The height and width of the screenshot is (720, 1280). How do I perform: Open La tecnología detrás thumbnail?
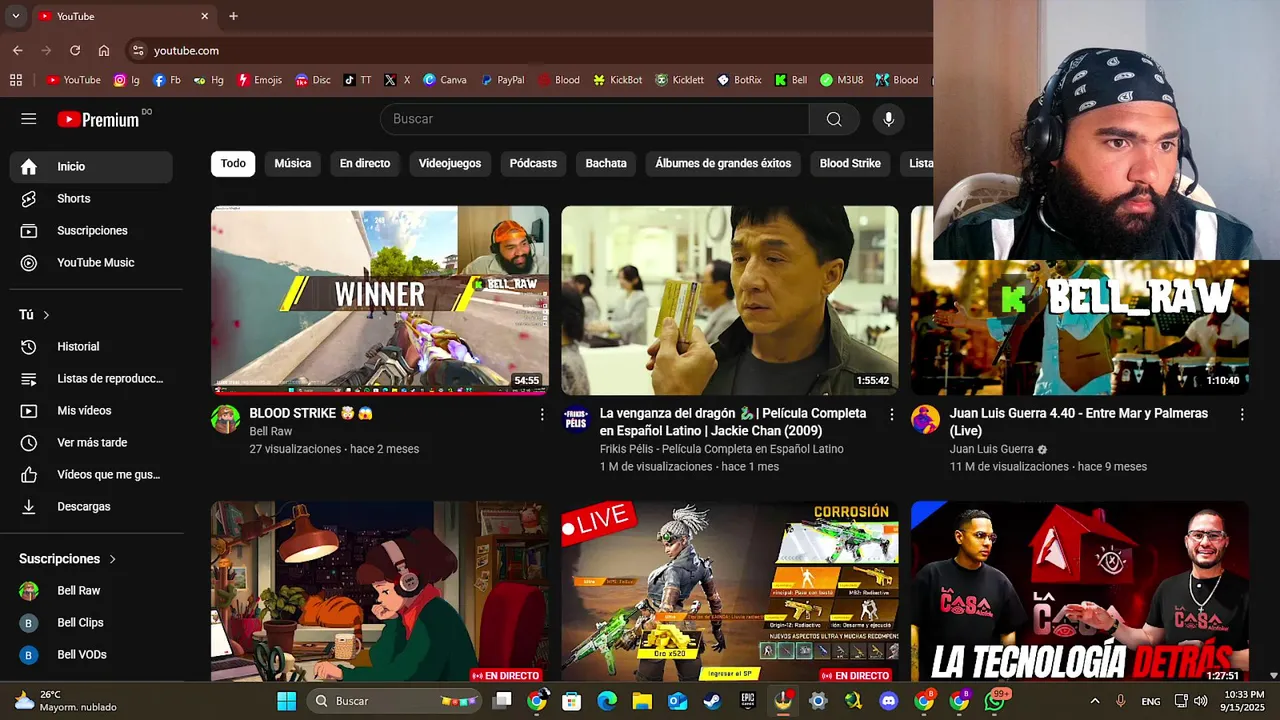tap(1080, 592)
